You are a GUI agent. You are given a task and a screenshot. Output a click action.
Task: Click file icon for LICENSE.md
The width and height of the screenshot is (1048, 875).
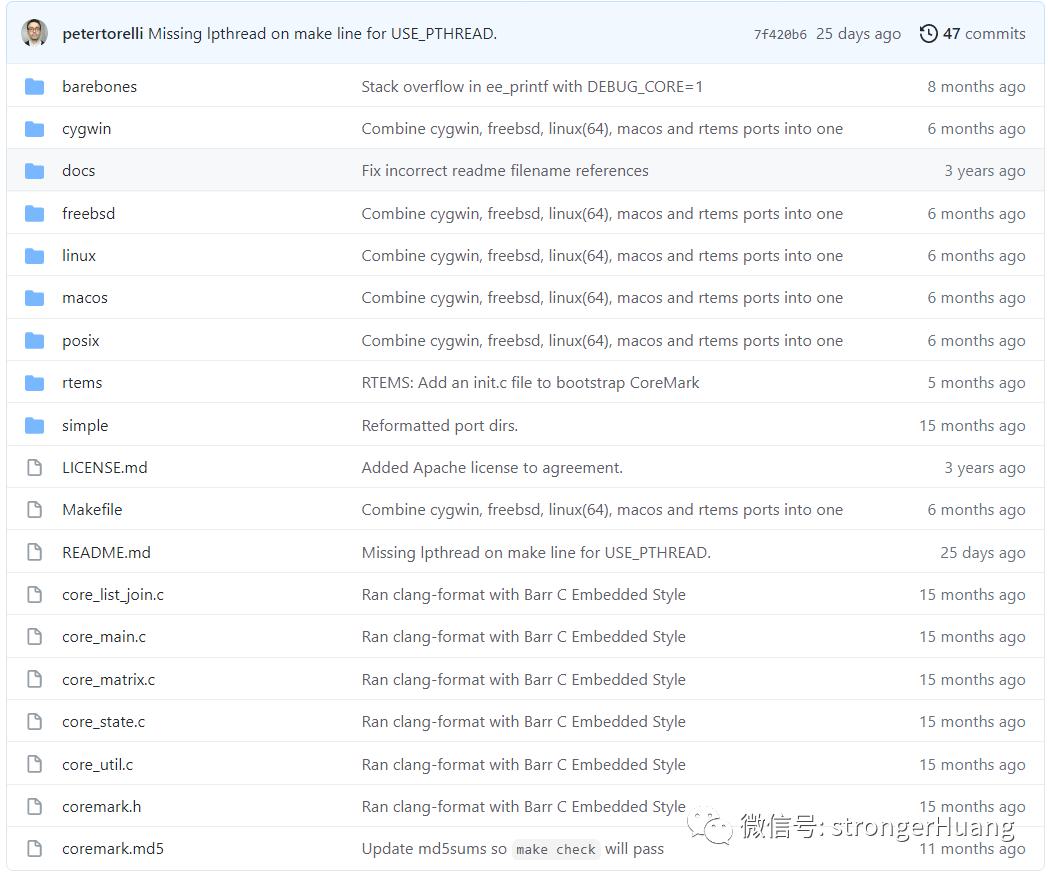point(34,467)
